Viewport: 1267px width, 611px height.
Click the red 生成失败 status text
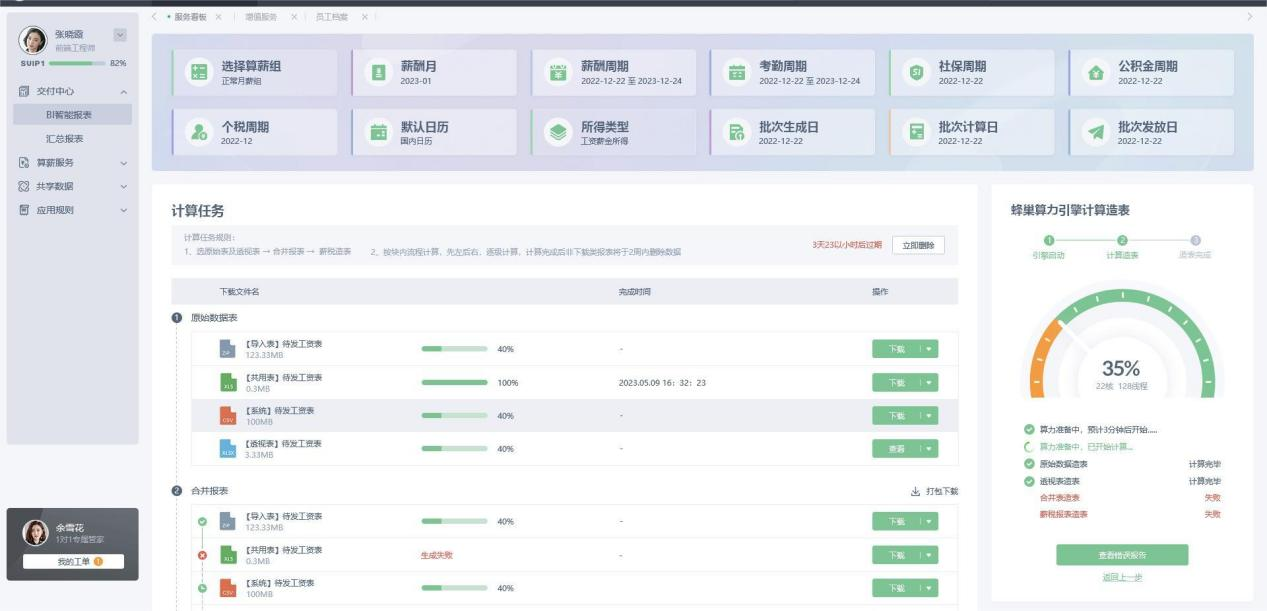(437, 554)
